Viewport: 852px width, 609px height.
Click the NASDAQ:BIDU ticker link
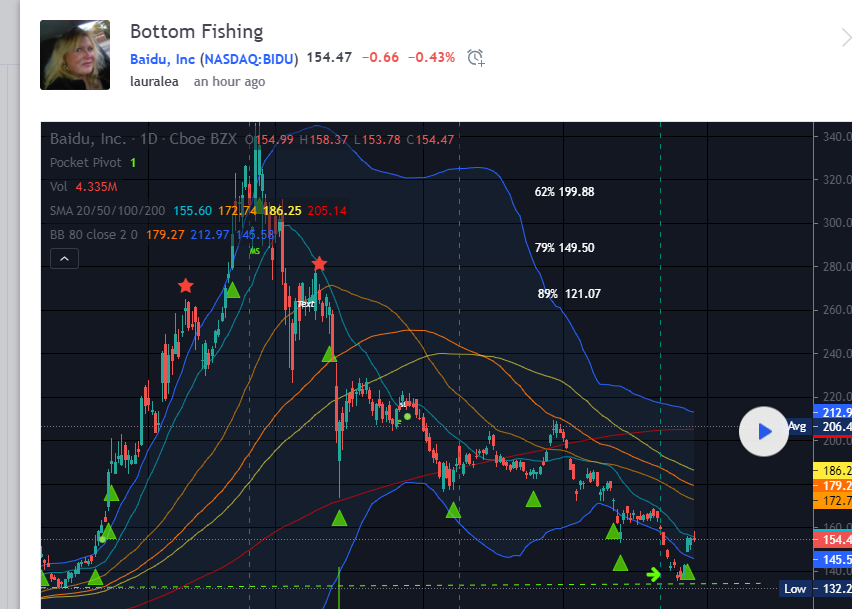pos(250,59)
